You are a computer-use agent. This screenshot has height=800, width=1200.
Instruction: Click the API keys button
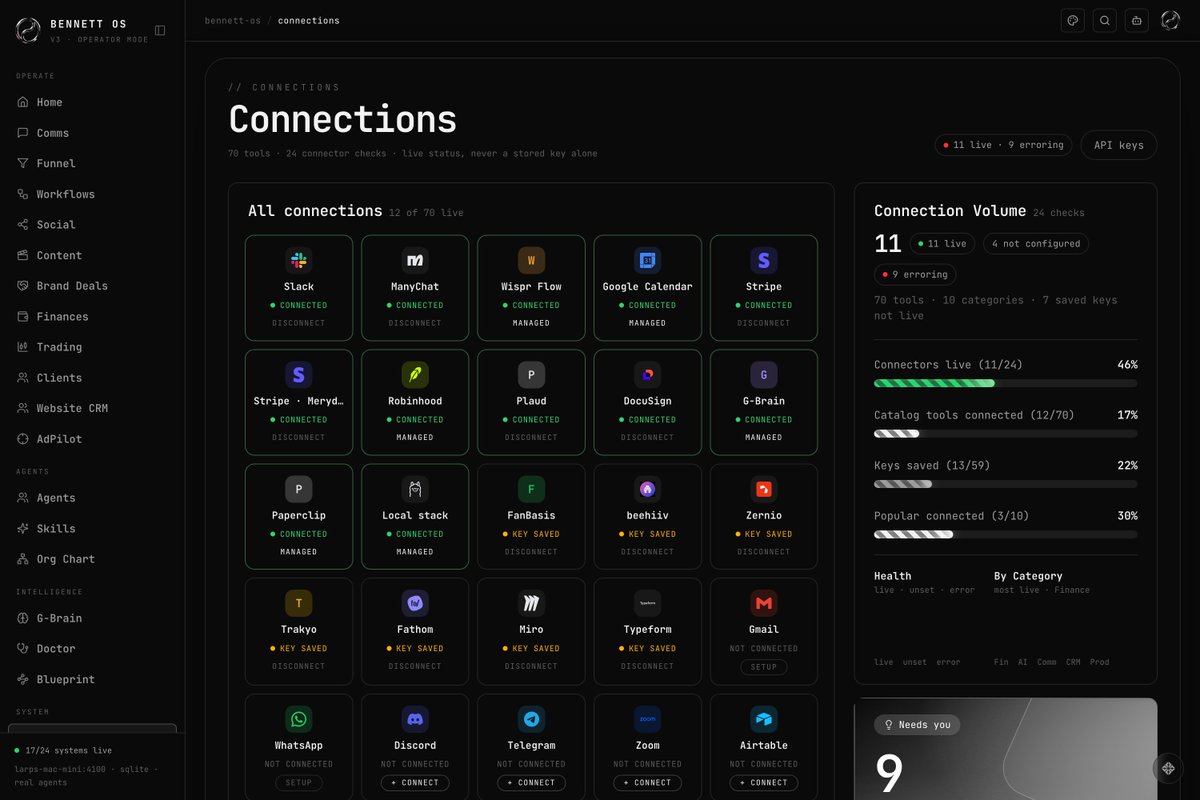tap(1119, 145)
